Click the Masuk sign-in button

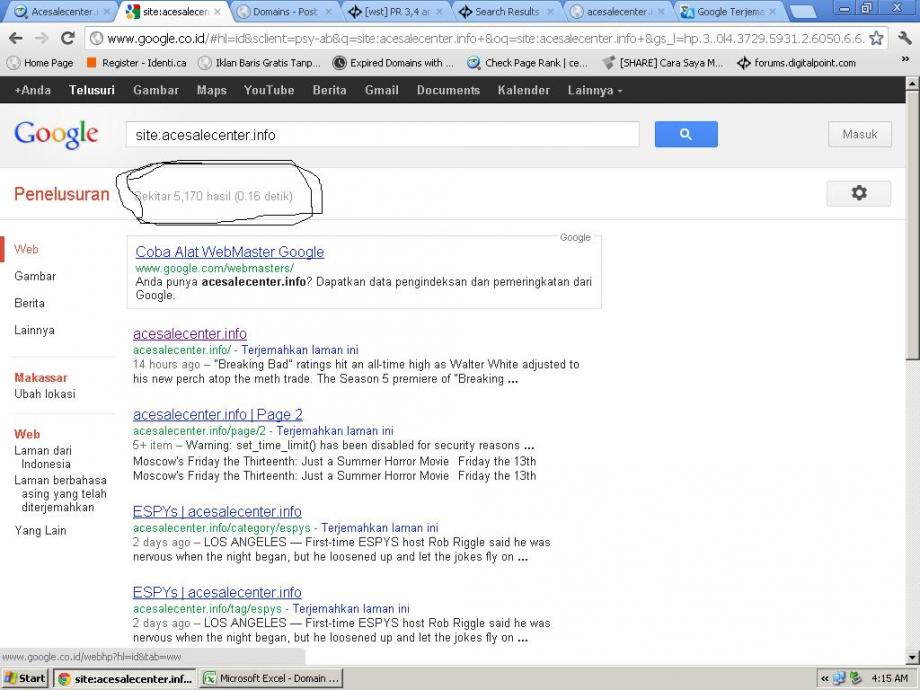click(860, 134)
